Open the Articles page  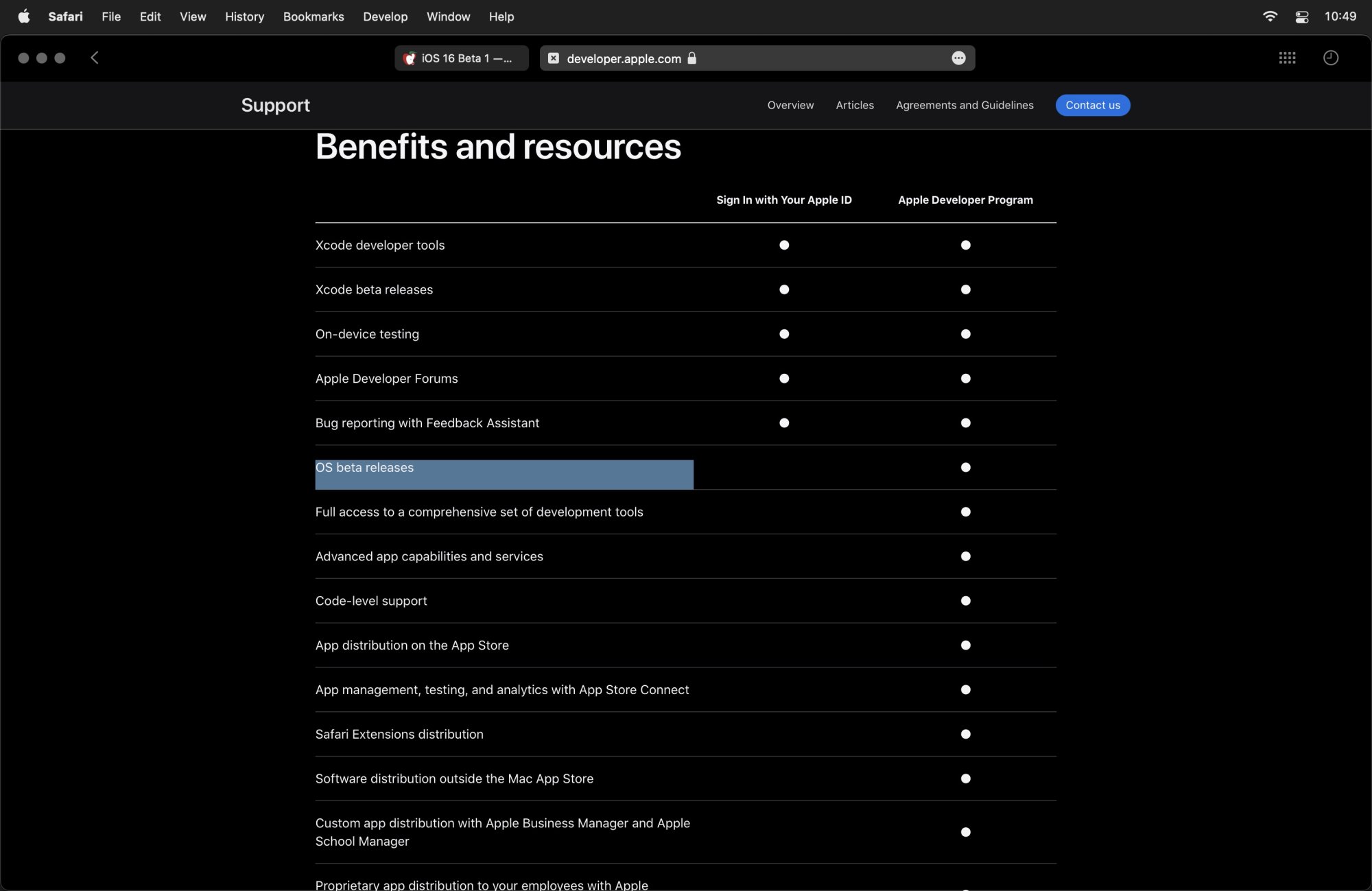coord(855,105)
